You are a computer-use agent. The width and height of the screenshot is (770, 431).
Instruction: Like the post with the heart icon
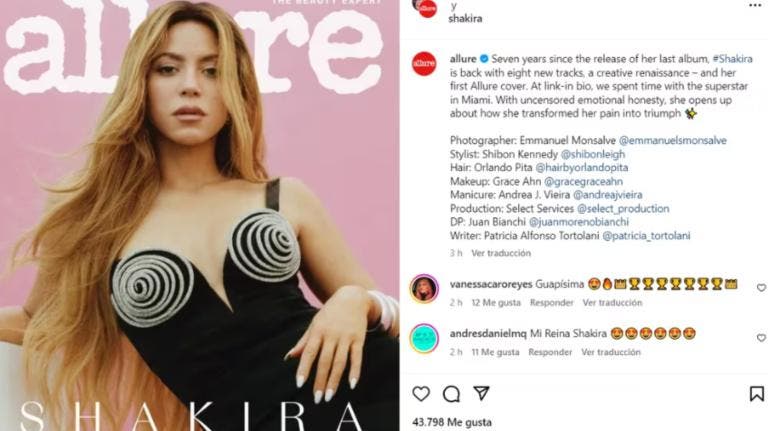tap(421, 394)
